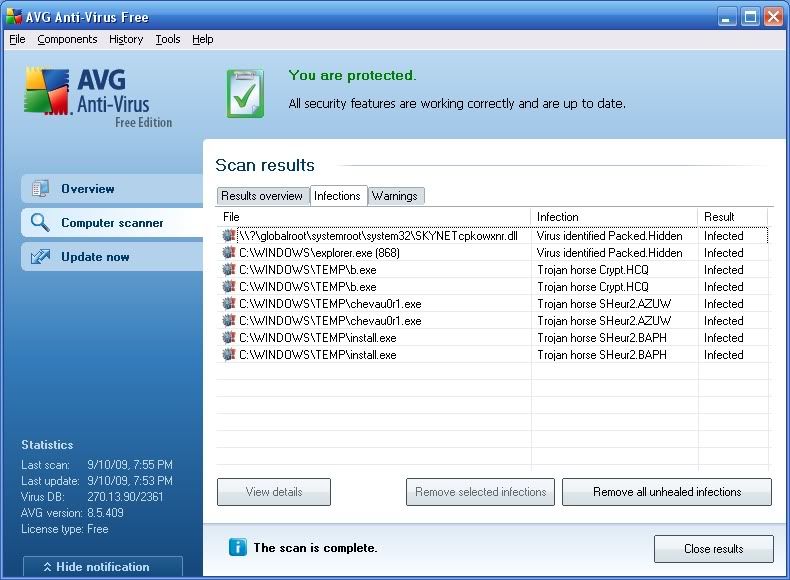The width and height of the screenshot is (790, 580).
Task: Click the Scan results heading
Action: (x=265, y=165)
